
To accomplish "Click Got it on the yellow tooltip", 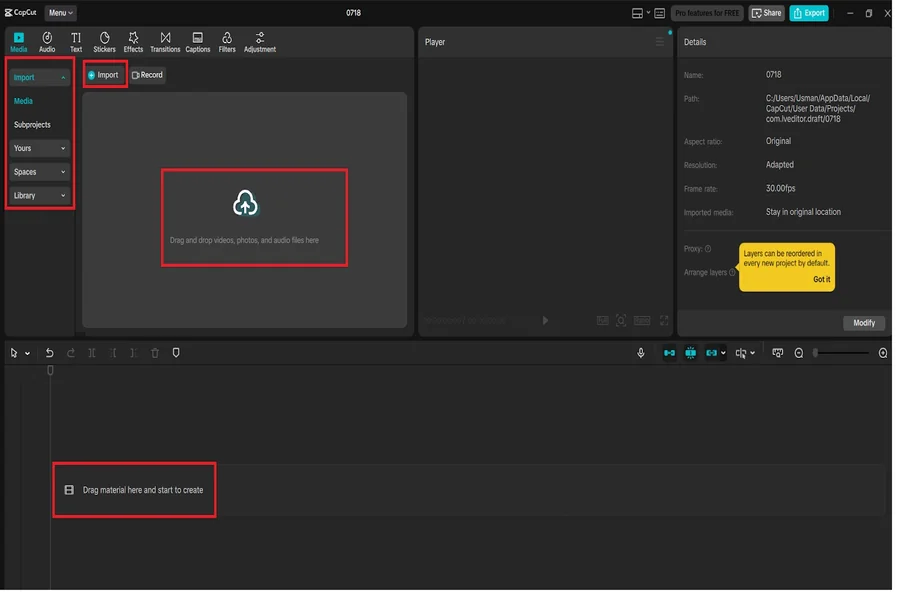I will coord(821,279).
